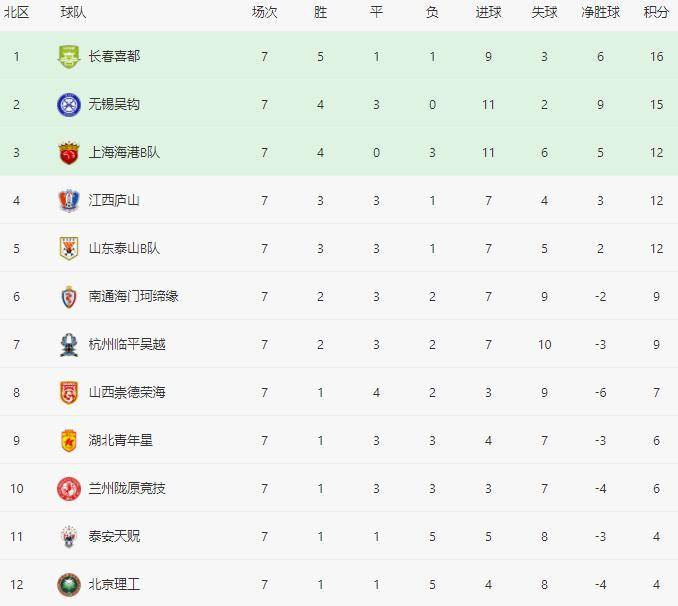Click the 北京理工 green round logo
Viewport: 678px width, 606px height.
(69, 585)
